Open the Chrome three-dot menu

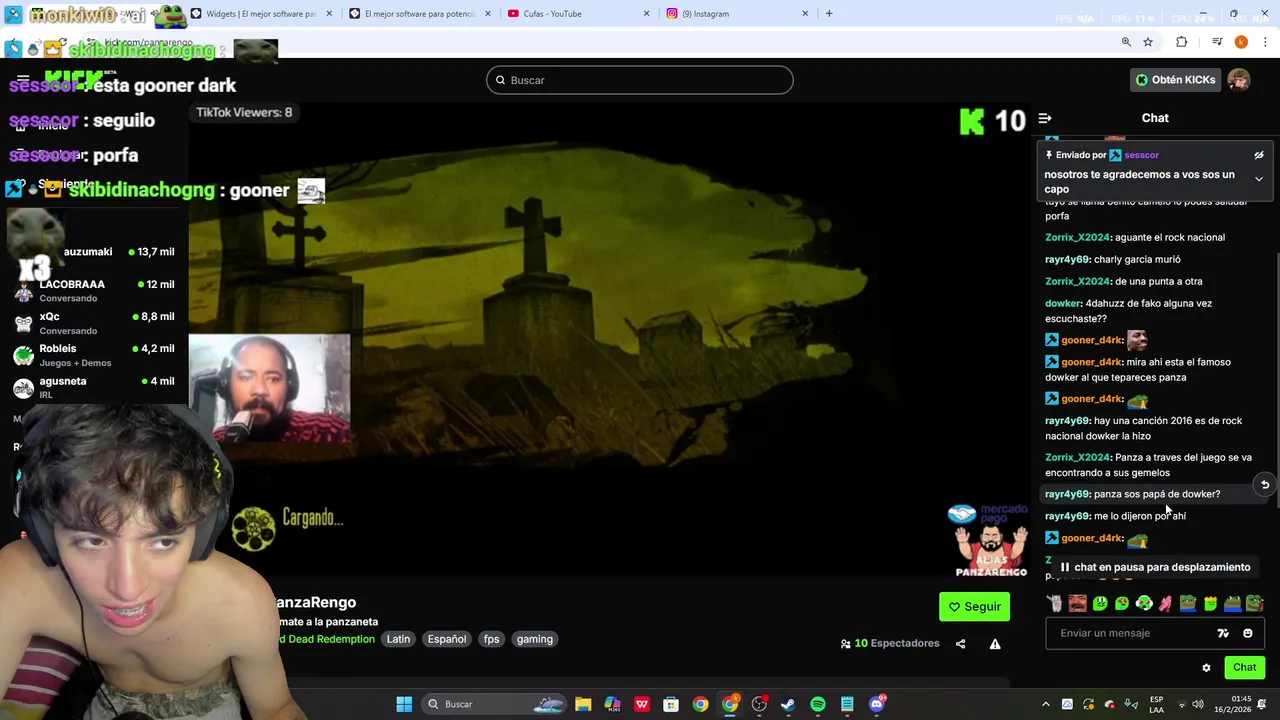[1265, 42]
